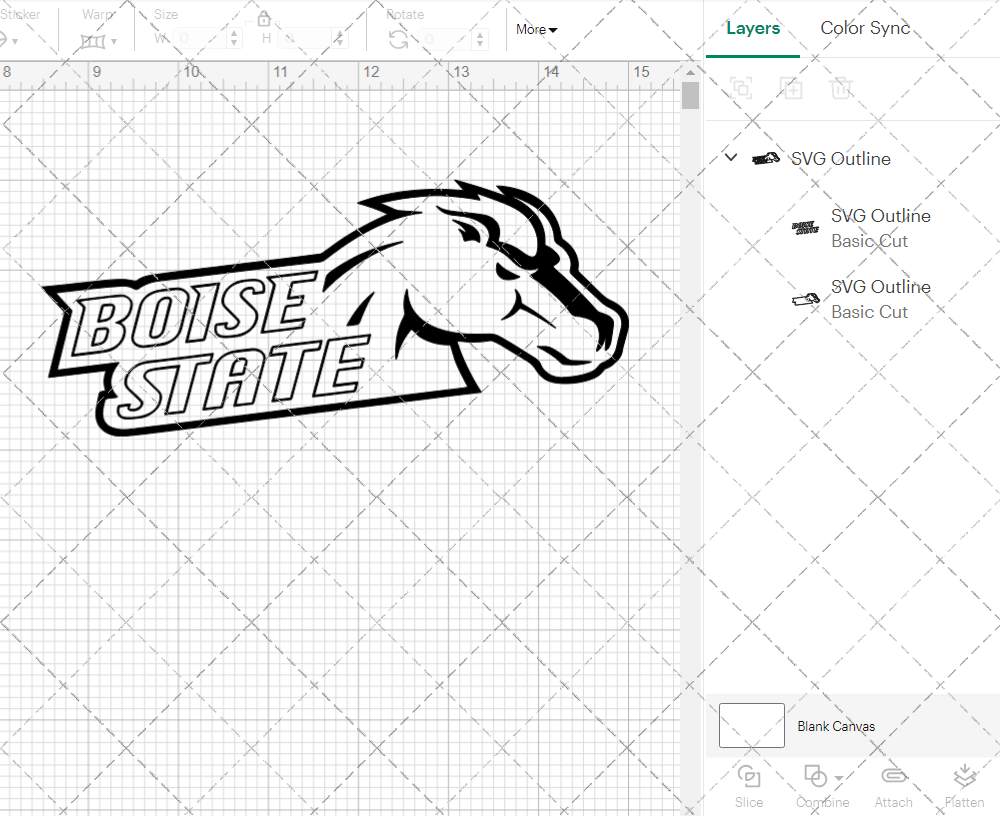Click the Group layers icon
This screenshot has height=816, width=1000.
(741, 88)
